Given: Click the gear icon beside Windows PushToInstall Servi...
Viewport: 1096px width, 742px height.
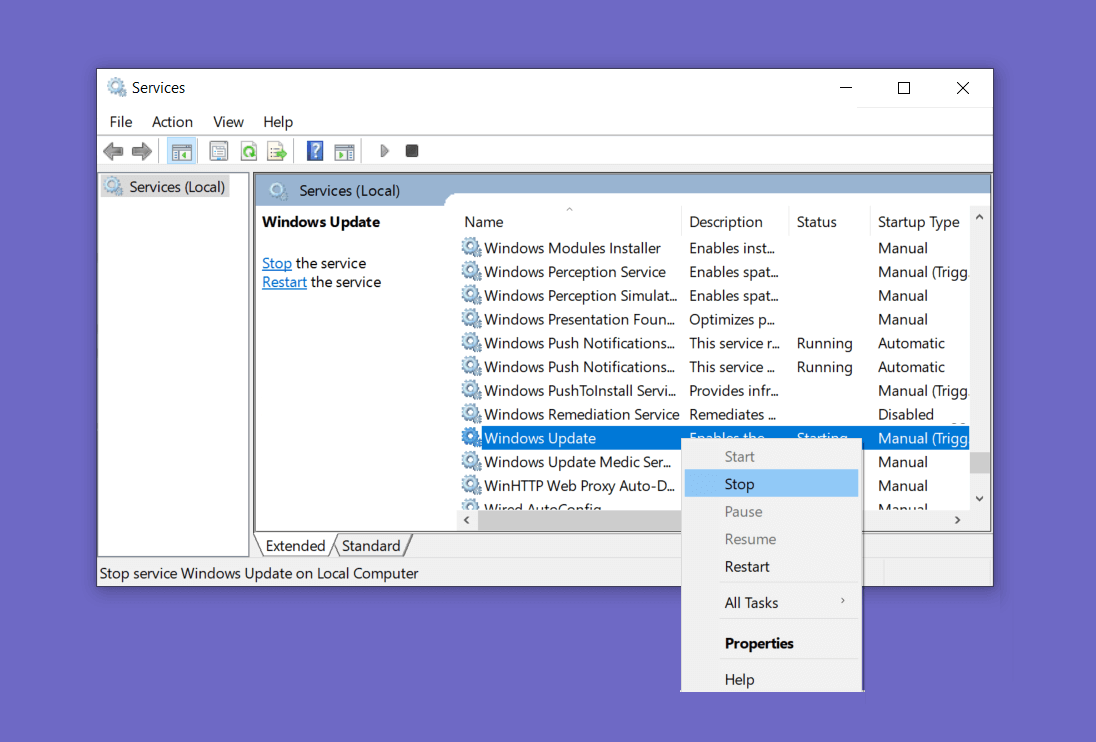Looking at the screenshot, I should pos(472,390).
